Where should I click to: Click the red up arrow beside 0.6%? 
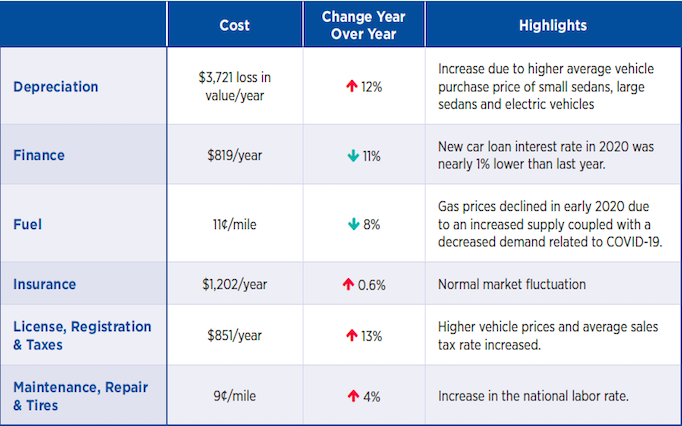point(349,285)
